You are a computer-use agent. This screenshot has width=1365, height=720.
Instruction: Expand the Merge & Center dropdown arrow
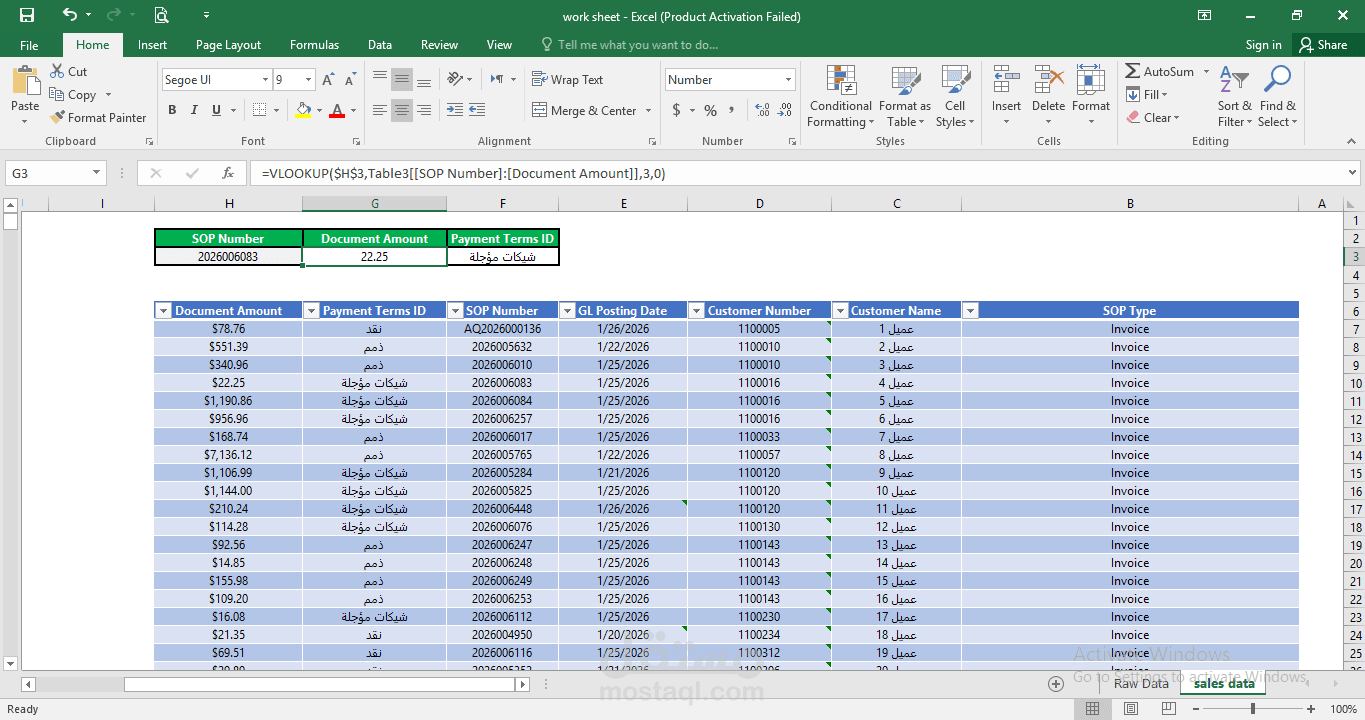648,111
